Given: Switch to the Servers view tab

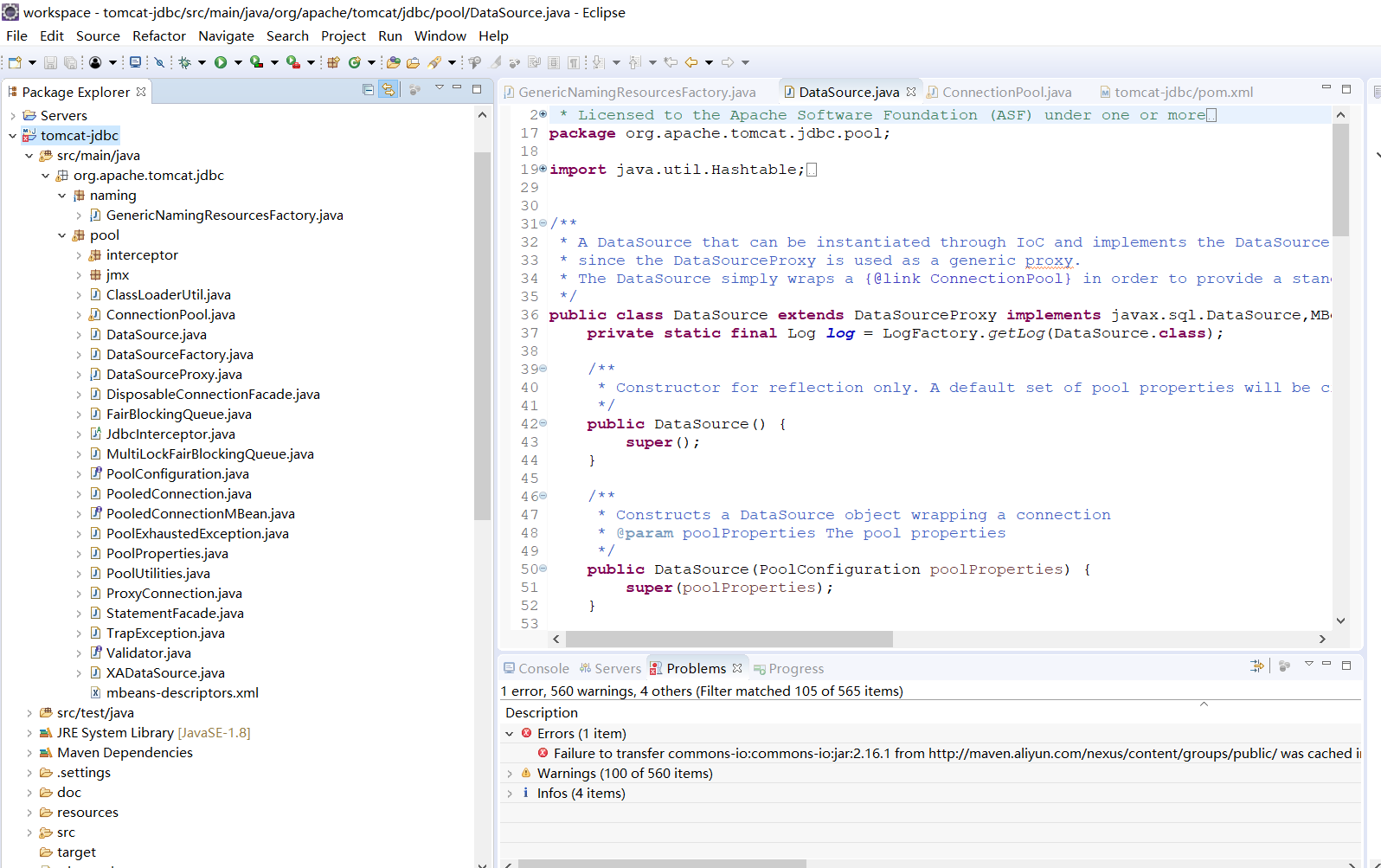Looking at the screenshot, I should coord(610,668).
